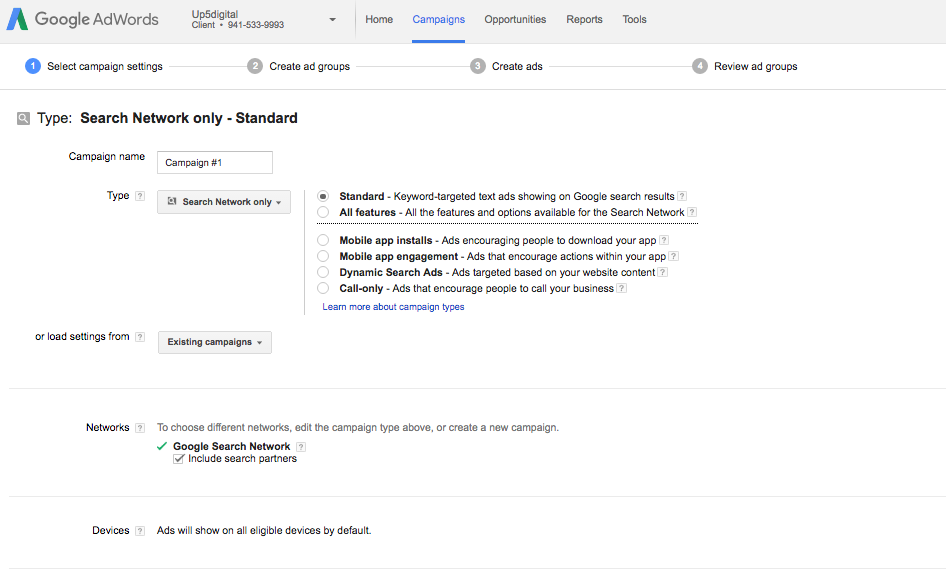Click help icon beside Dynamic Search Ads
This screenshot has width=946, height=571.
663,272
